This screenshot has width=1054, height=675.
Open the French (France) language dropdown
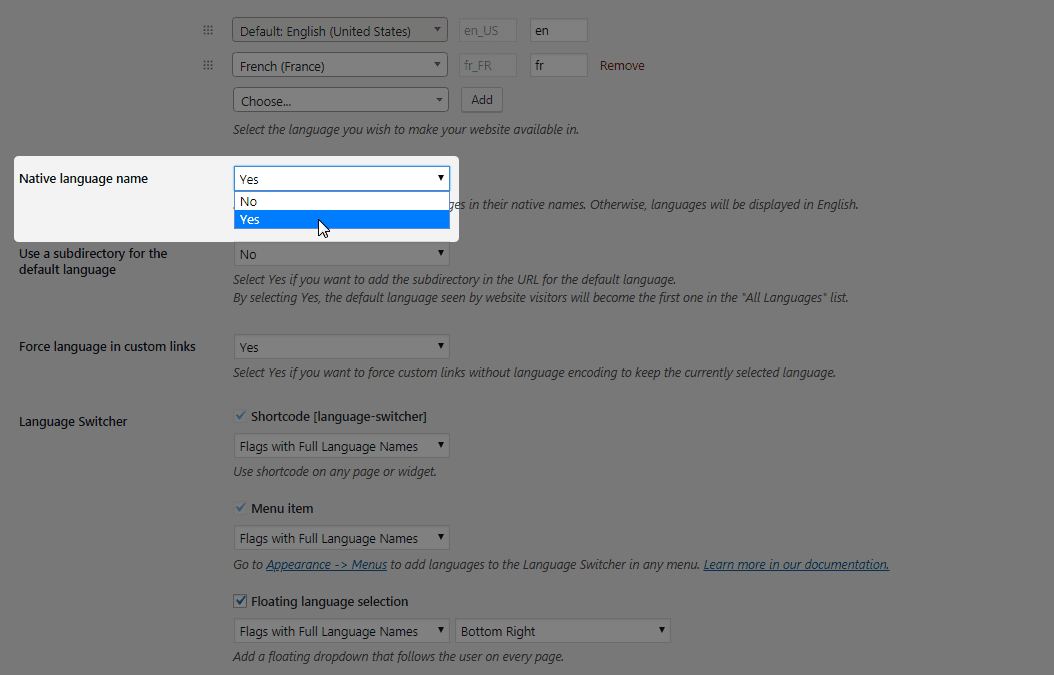click(x=339, y=66)
